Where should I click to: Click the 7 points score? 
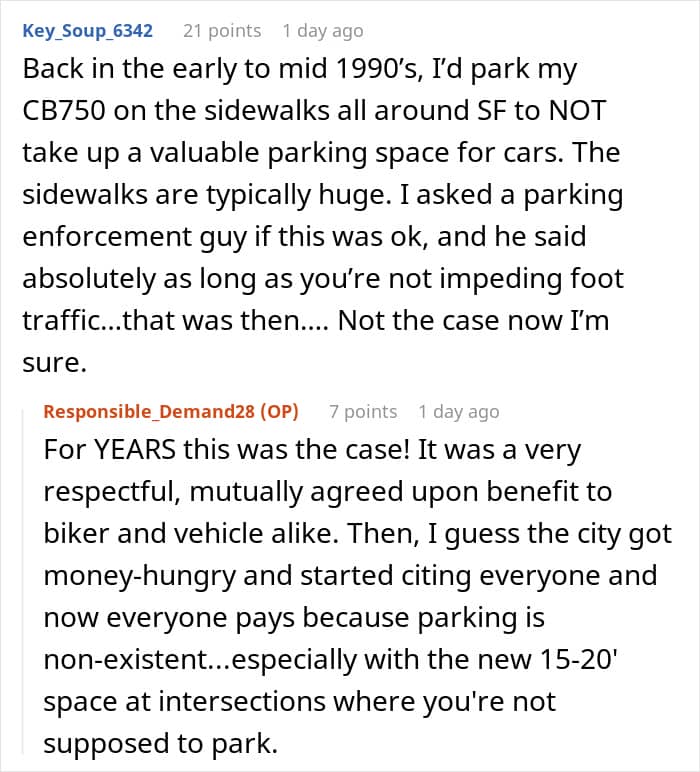click(363, 412)
